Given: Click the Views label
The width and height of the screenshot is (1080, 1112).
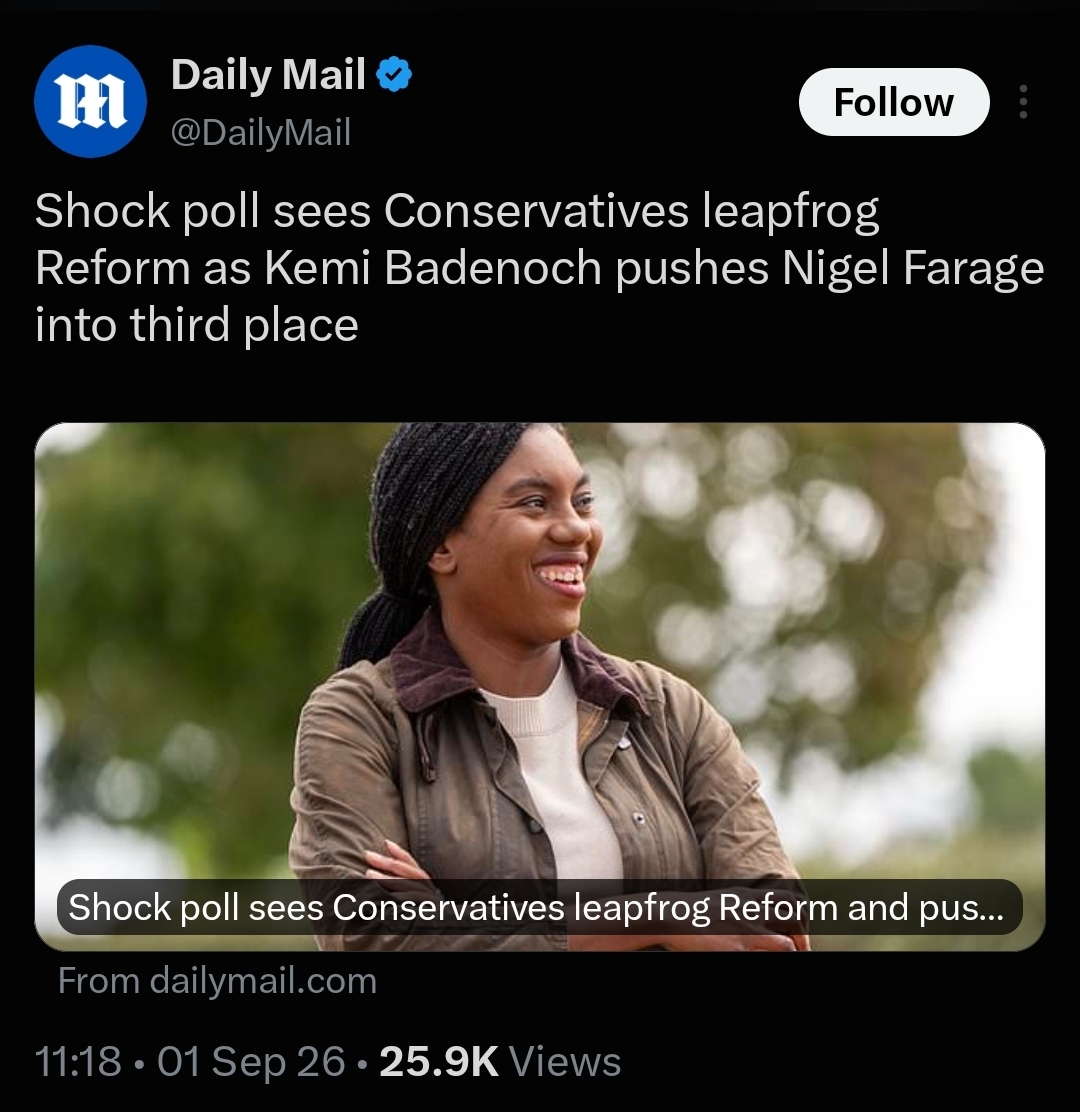Looking at the screenshot, I should pyautogui.click(x=565, y=1061).
